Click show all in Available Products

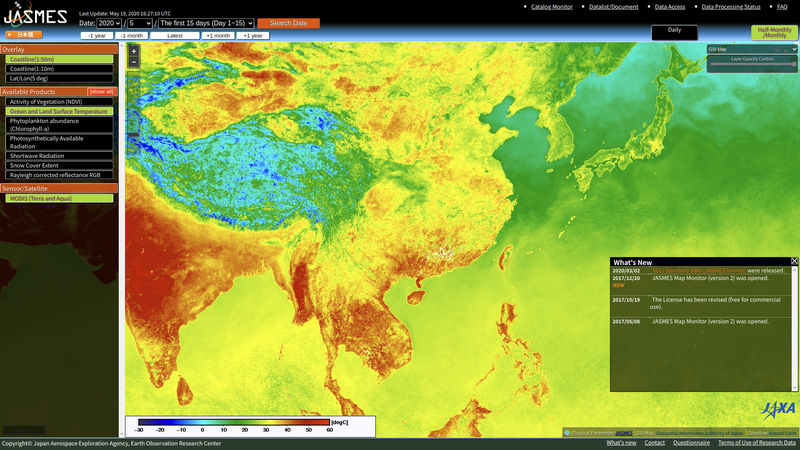pyautogui.click(x=102, y=91)
